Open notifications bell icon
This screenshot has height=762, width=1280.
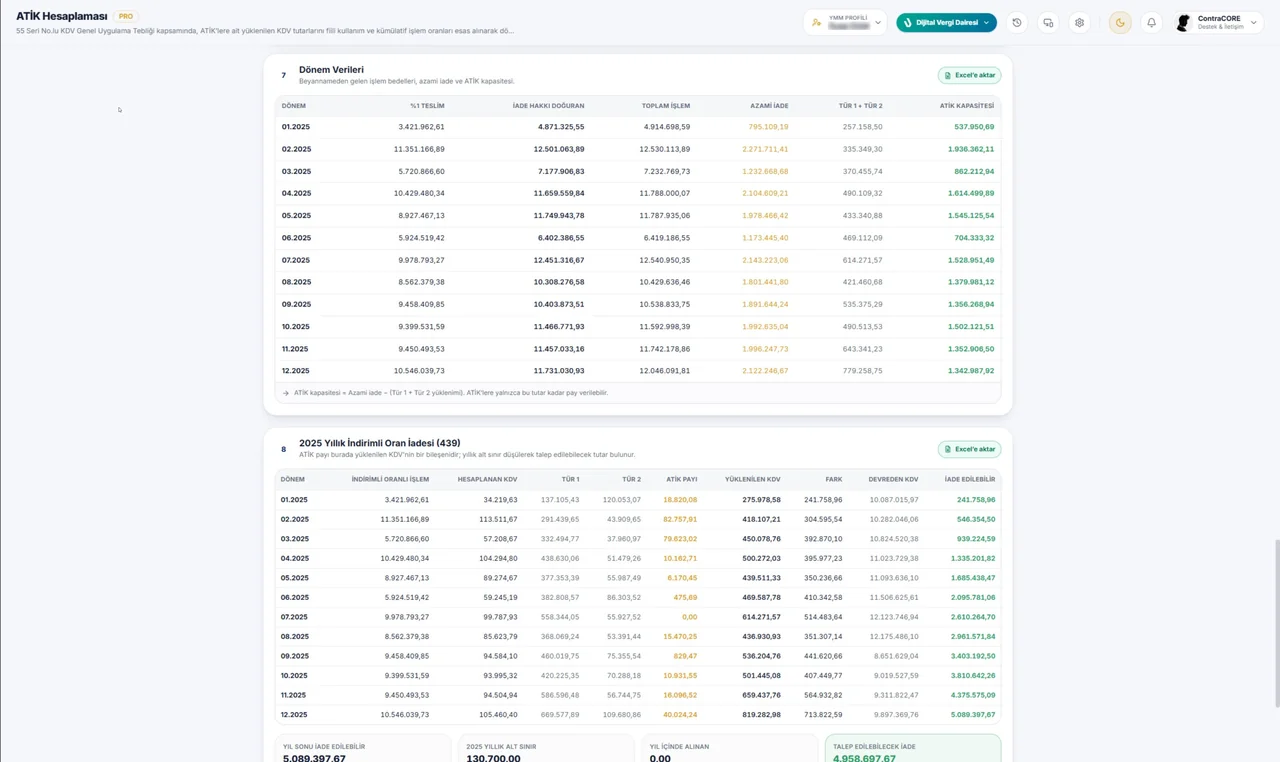1151,22
